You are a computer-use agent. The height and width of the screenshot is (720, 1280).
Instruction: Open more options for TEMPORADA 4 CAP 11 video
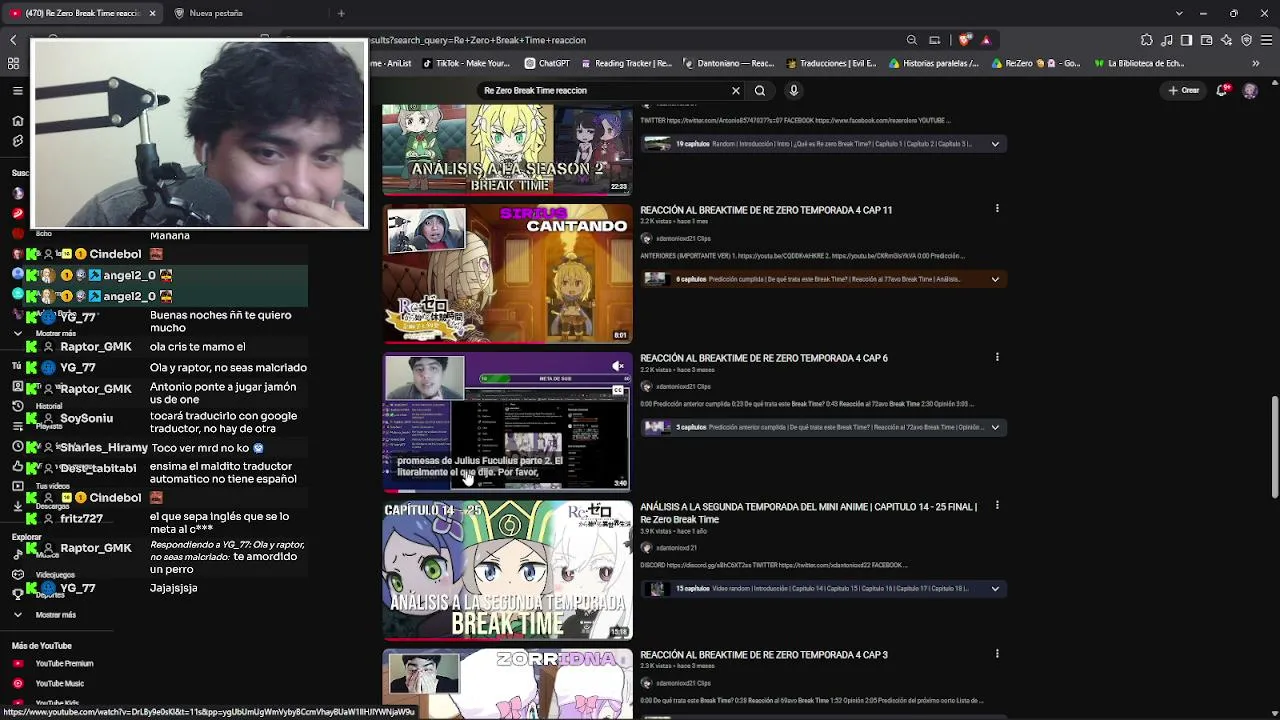click(997, 209)
